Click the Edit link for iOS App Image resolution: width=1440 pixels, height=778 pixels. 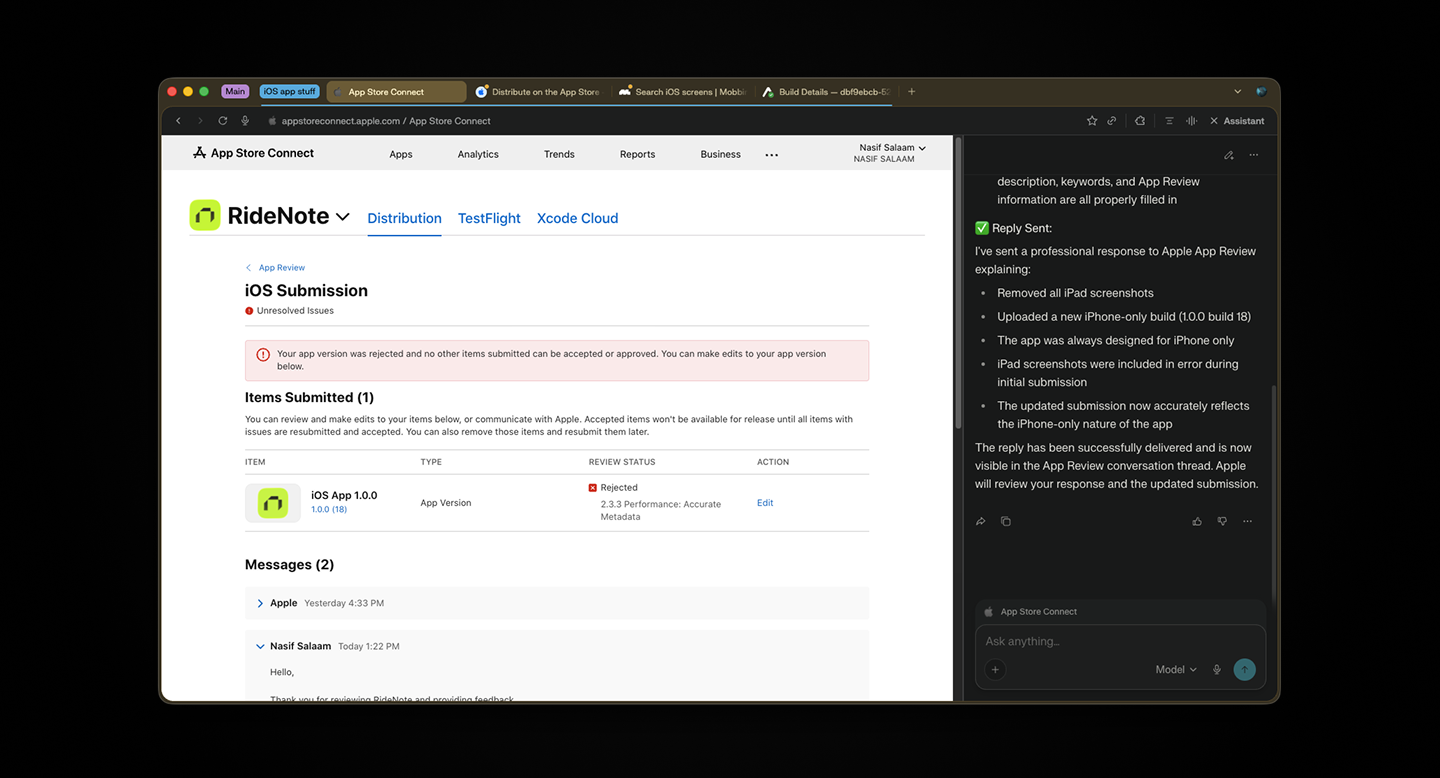click(765, 503)
